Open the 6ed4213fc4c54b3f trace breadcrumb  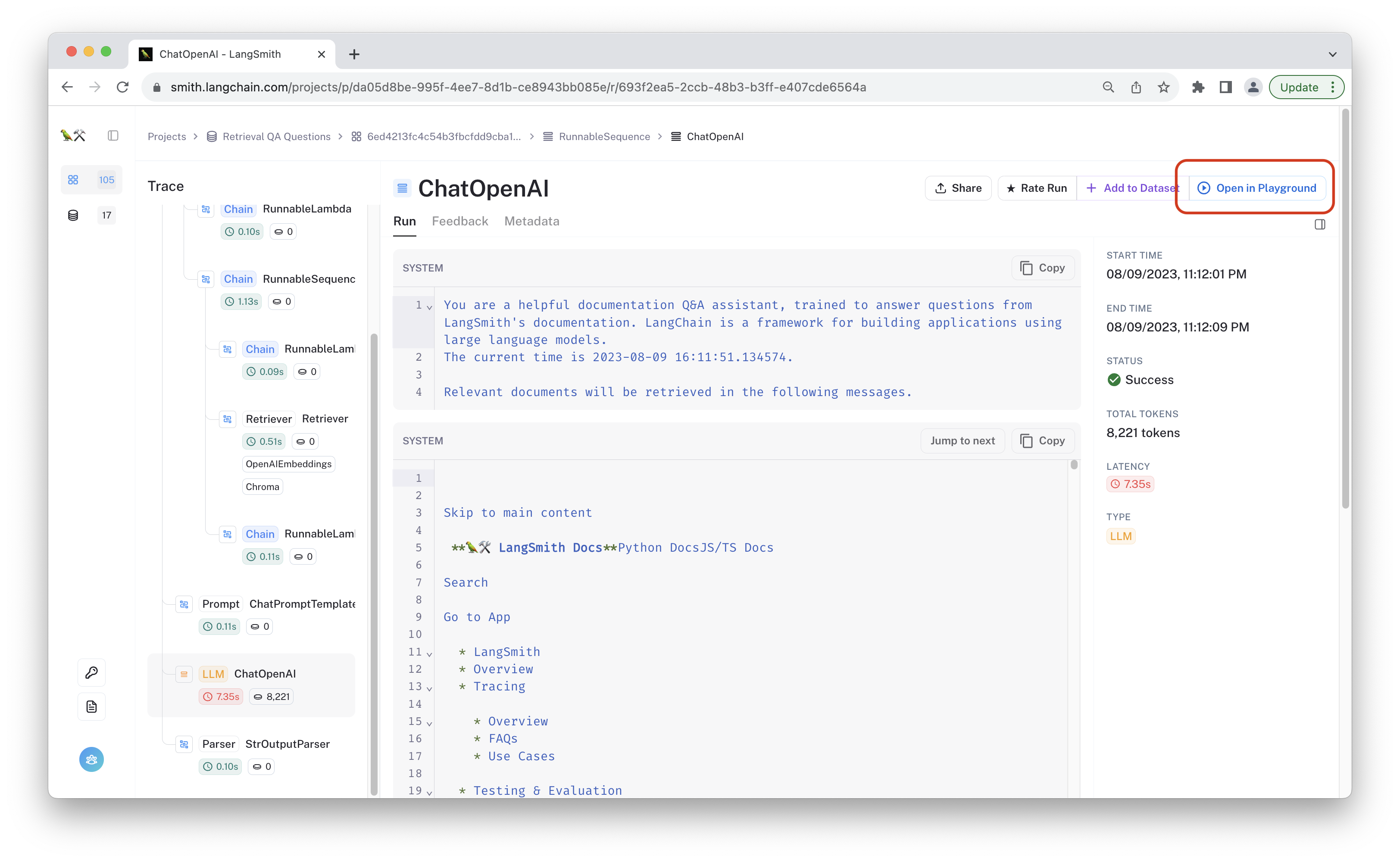(436, 136)
